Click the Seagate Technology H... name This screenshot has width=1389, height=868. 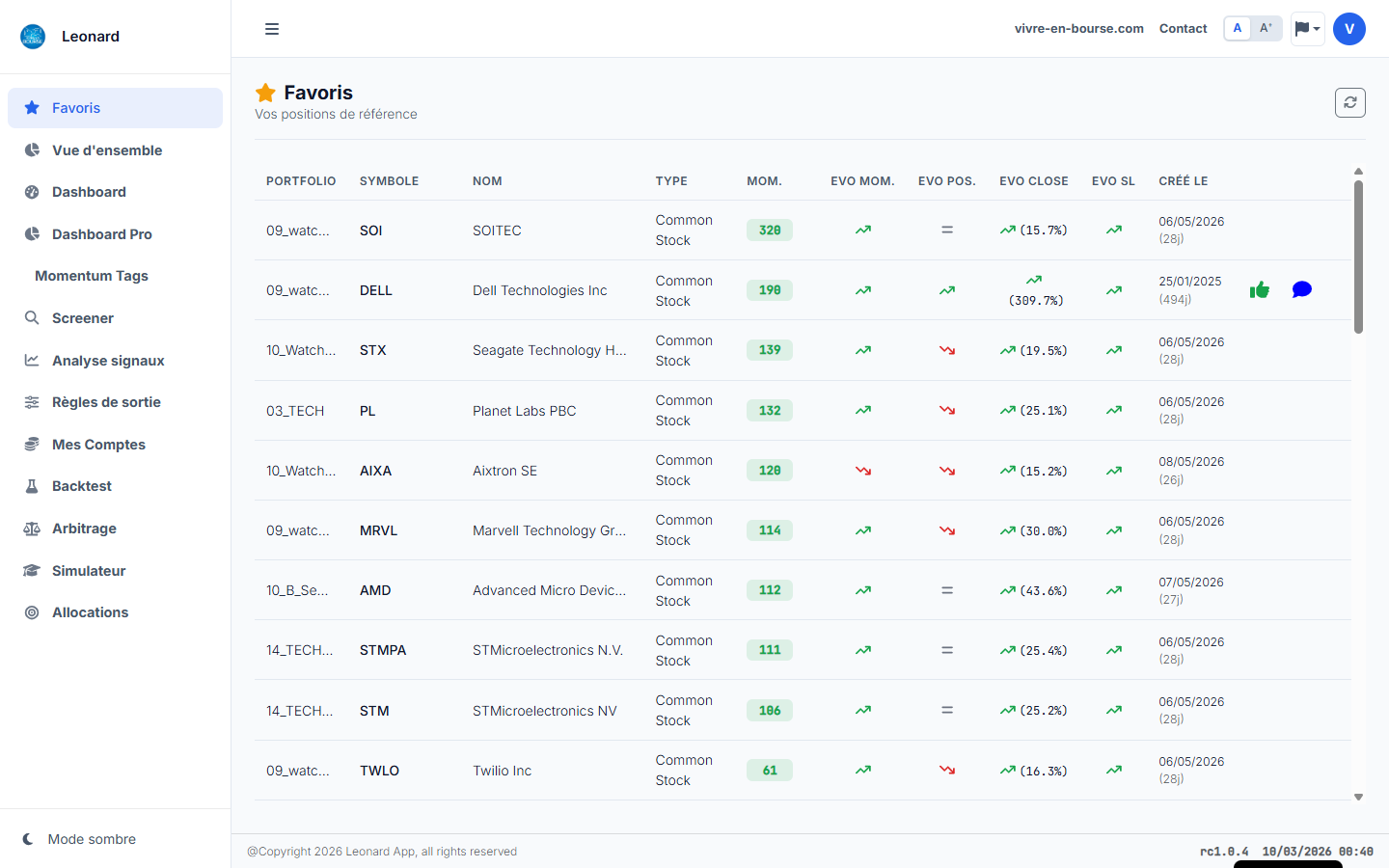click(550, 350)
